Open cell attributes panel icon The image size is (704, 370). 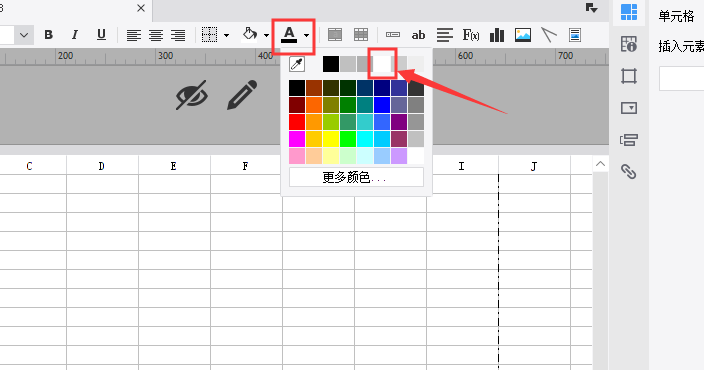click(x=629, y=44)
